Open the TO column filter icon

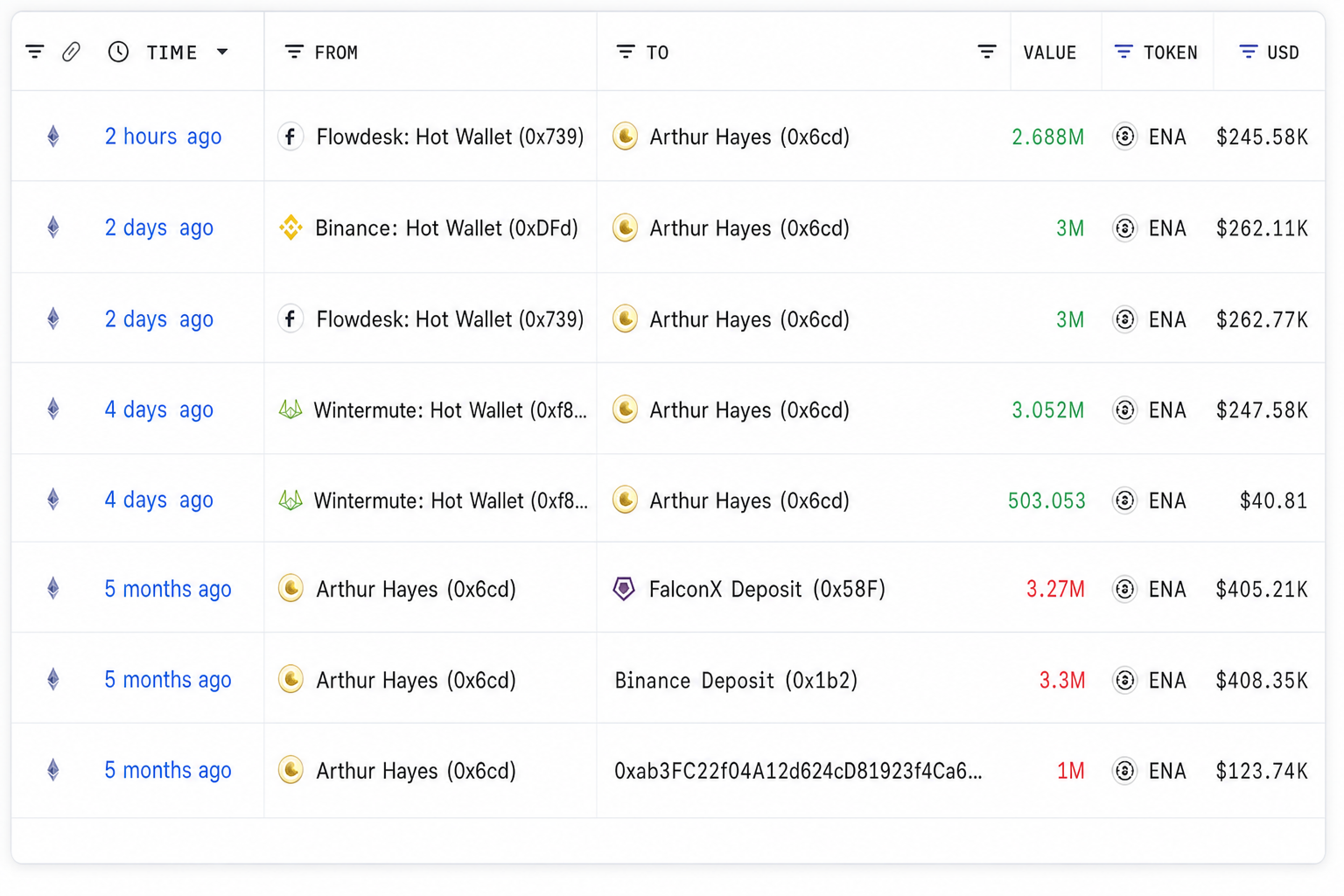[626, 52]
